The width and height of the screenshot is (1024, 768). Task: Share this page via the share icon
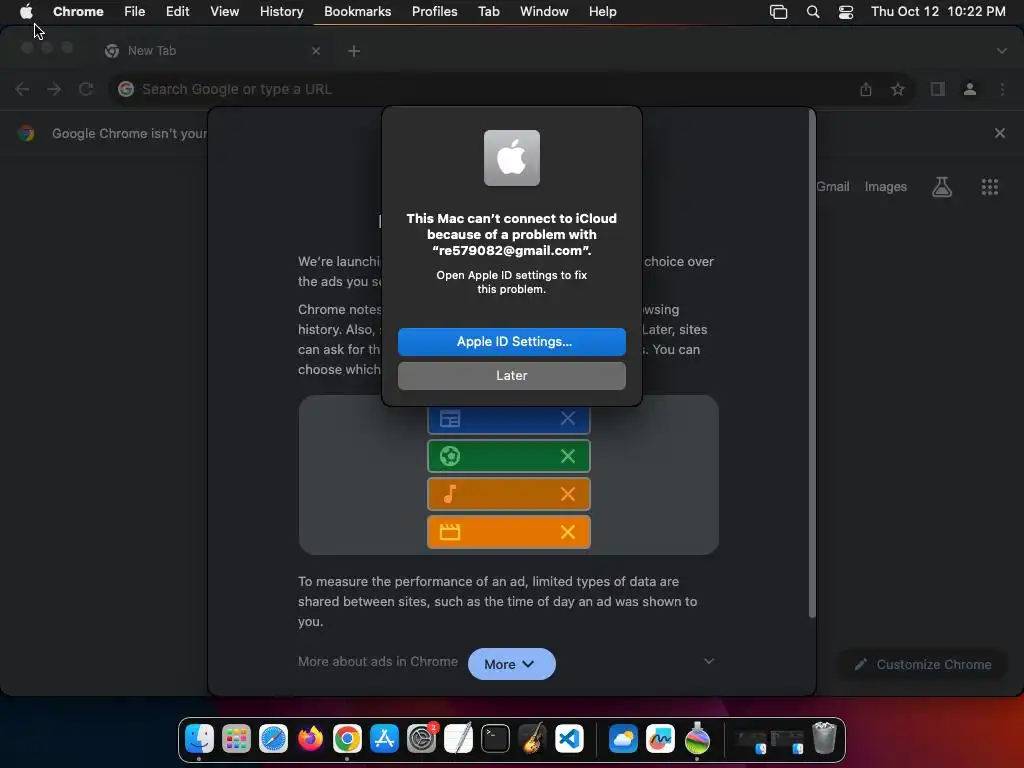click(x=866, y=89)
